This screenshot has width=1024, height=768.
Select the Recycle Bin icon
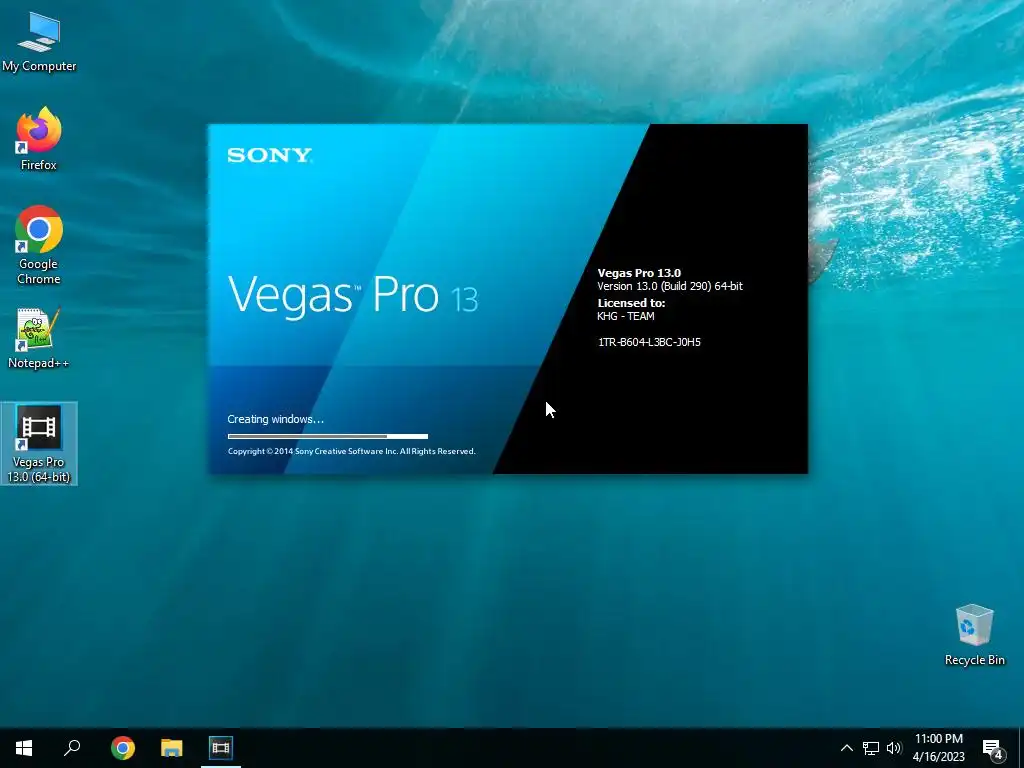pyautogui.click(x=974, y=635)
